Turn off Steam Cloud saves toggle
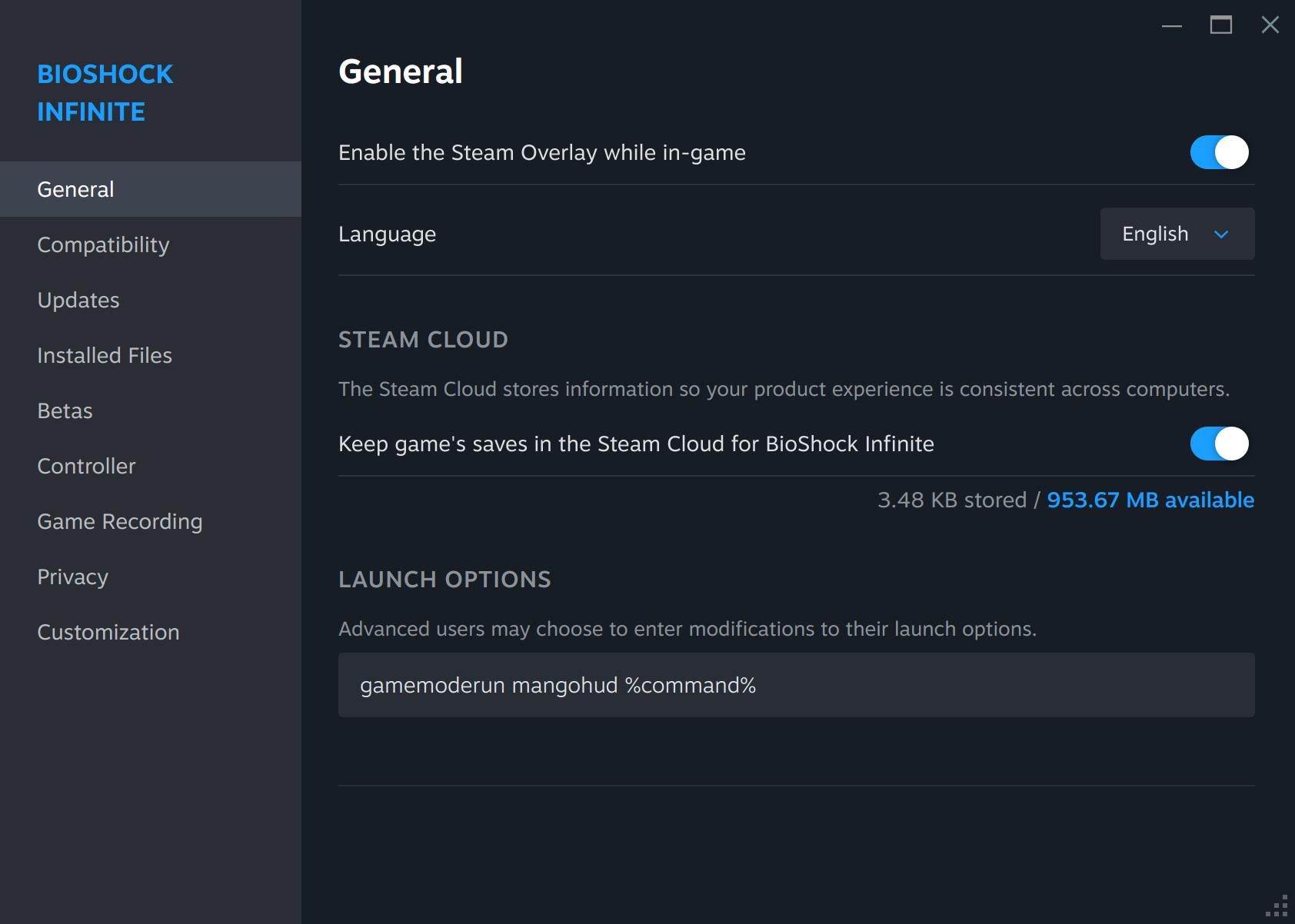Image resolution: width=1295 pixels, height=924 pixels. click(x=1219, y=444)
